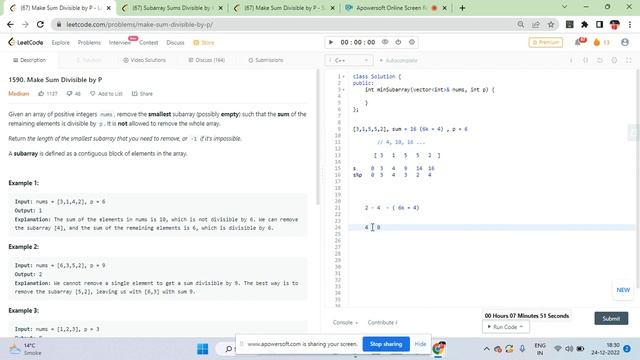Open Problems in the top navigation
The width and height of the screenshot is (640, 360).
(x=89, y=42)
